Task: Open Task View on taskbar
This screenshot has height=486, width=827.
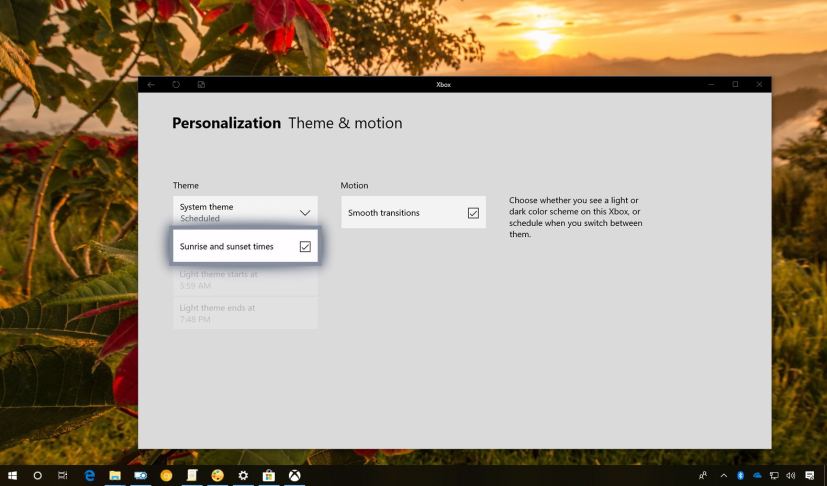Action: point(62,475)
